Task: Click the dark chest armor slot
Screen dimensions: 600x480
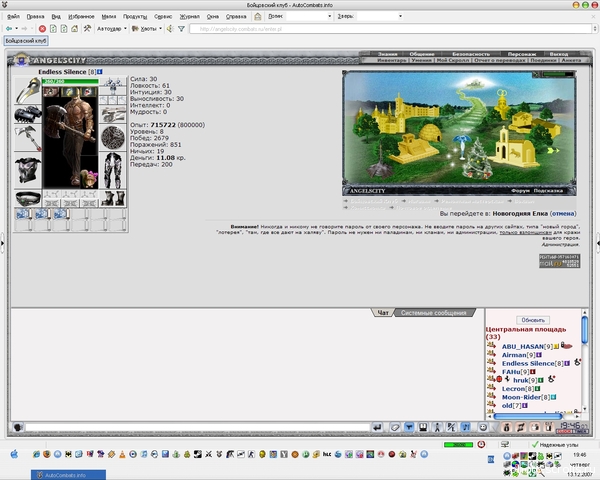Action: (x=28, y=170)
